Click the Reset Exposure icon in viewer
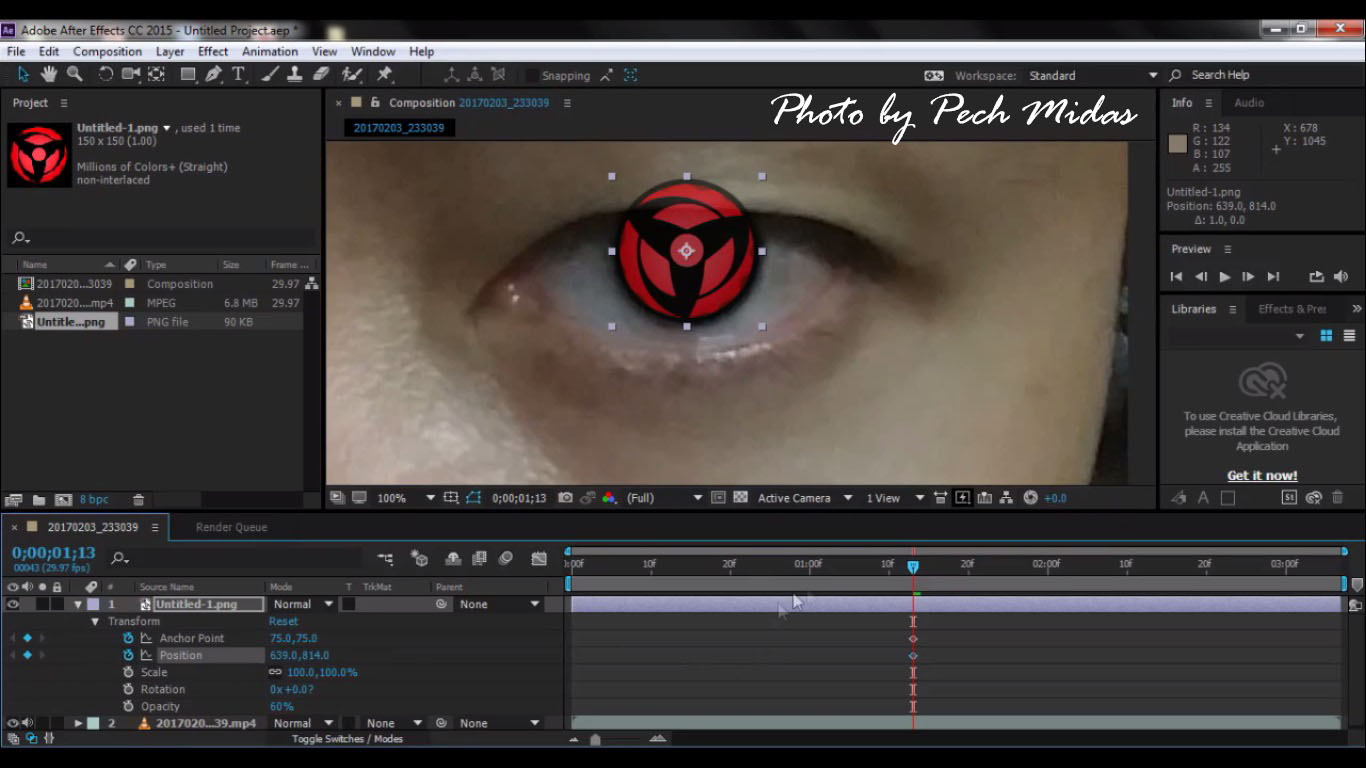The image size is (1366, 768). click(x=1031, y=498)
